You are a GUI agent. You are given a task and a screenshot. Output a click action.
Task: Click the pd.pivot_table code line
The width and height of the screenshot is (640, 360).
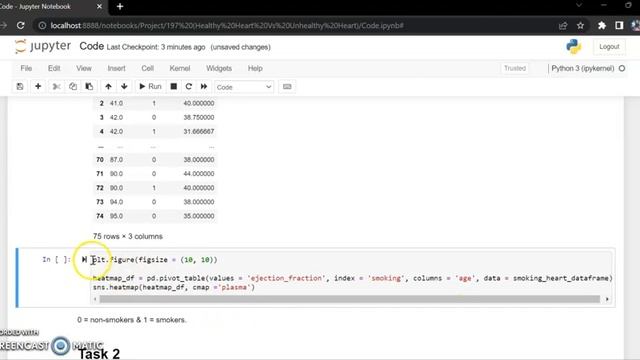coord(353,278)
